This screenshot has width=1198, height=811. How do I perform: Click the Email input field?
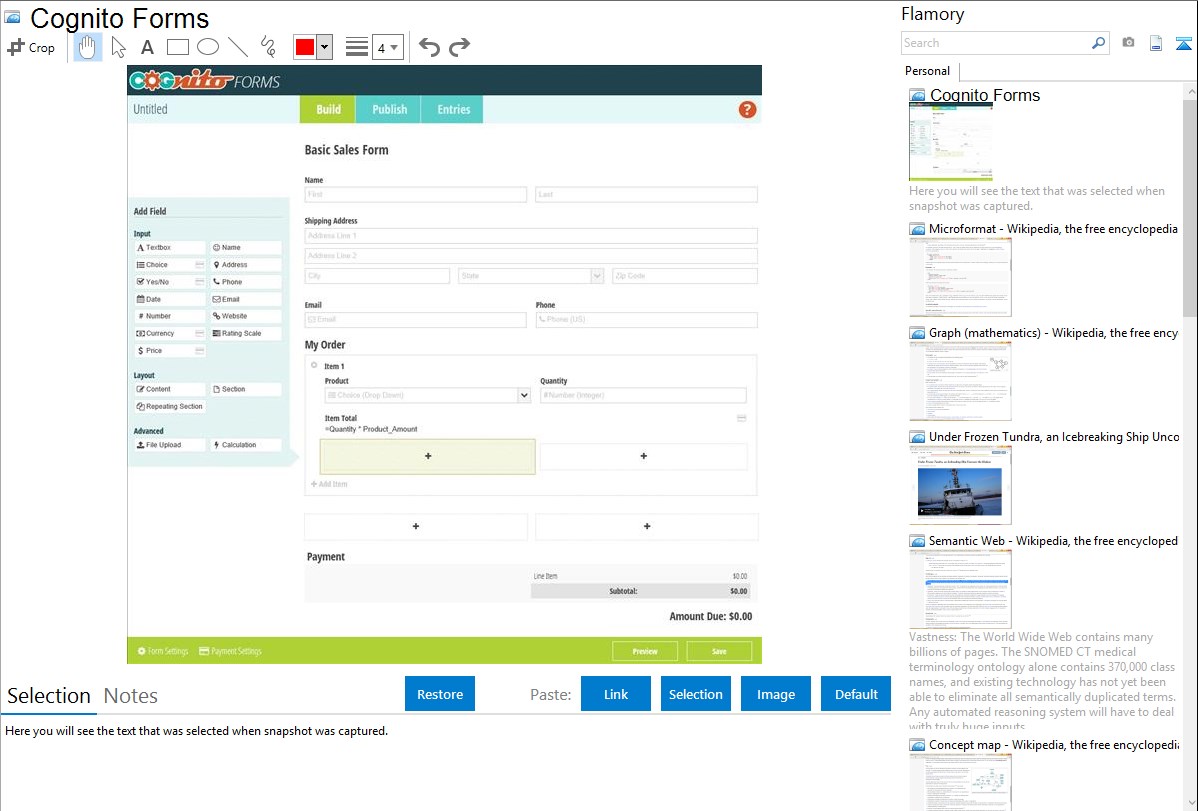click(x=416, y=320)
